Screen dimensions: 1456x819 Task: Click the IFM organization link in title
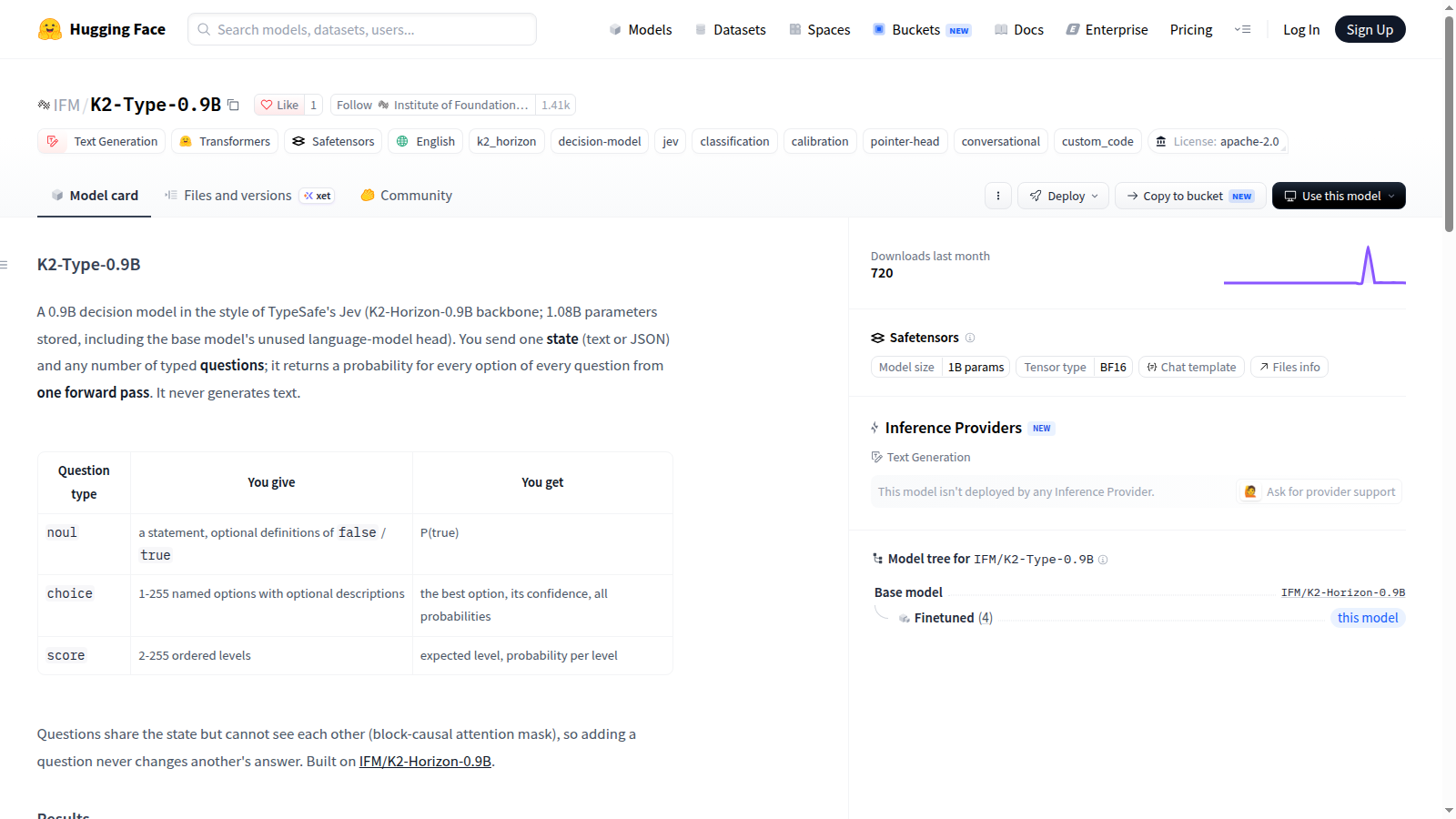66,105
